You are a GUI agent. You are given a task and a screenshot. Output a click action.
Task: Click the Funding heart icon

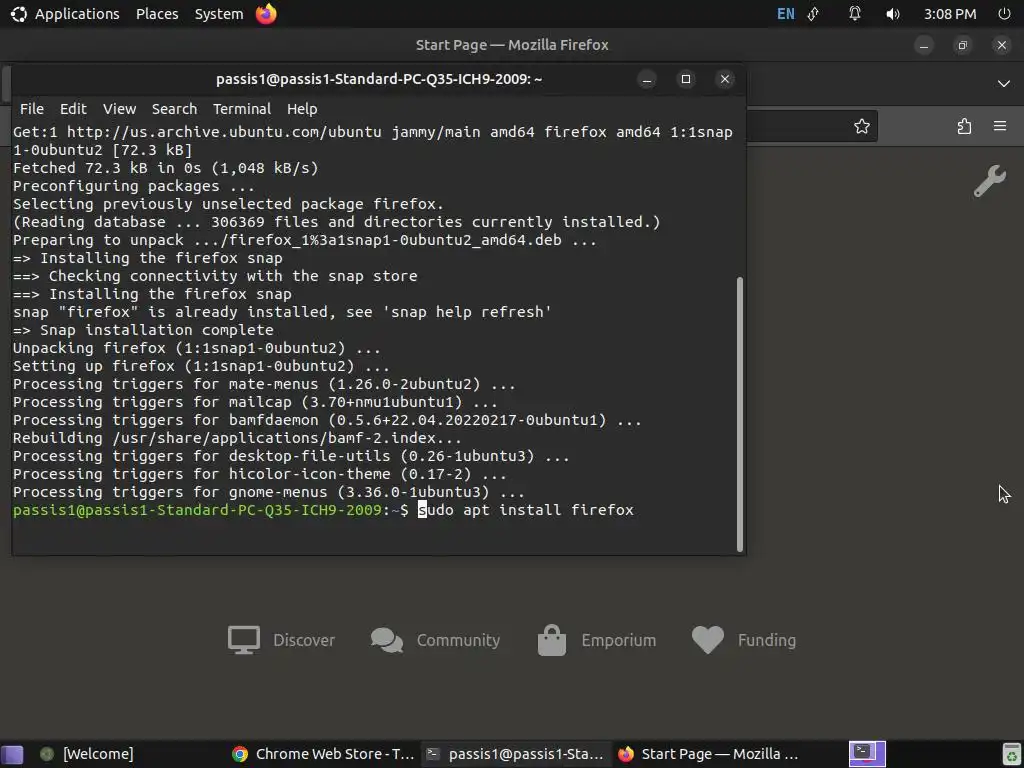pos(708,640)
